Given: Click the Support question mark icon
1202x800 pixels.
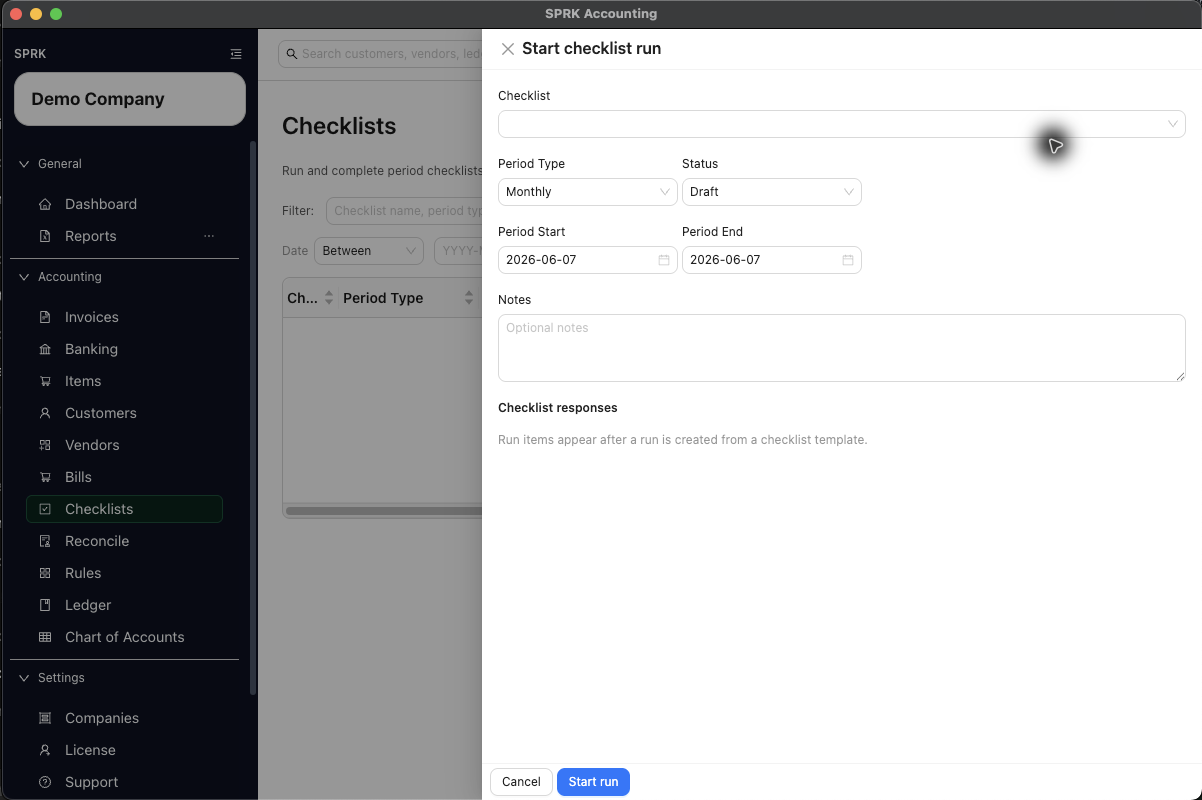Looking at the screenshot, I should tap(45, 782).
